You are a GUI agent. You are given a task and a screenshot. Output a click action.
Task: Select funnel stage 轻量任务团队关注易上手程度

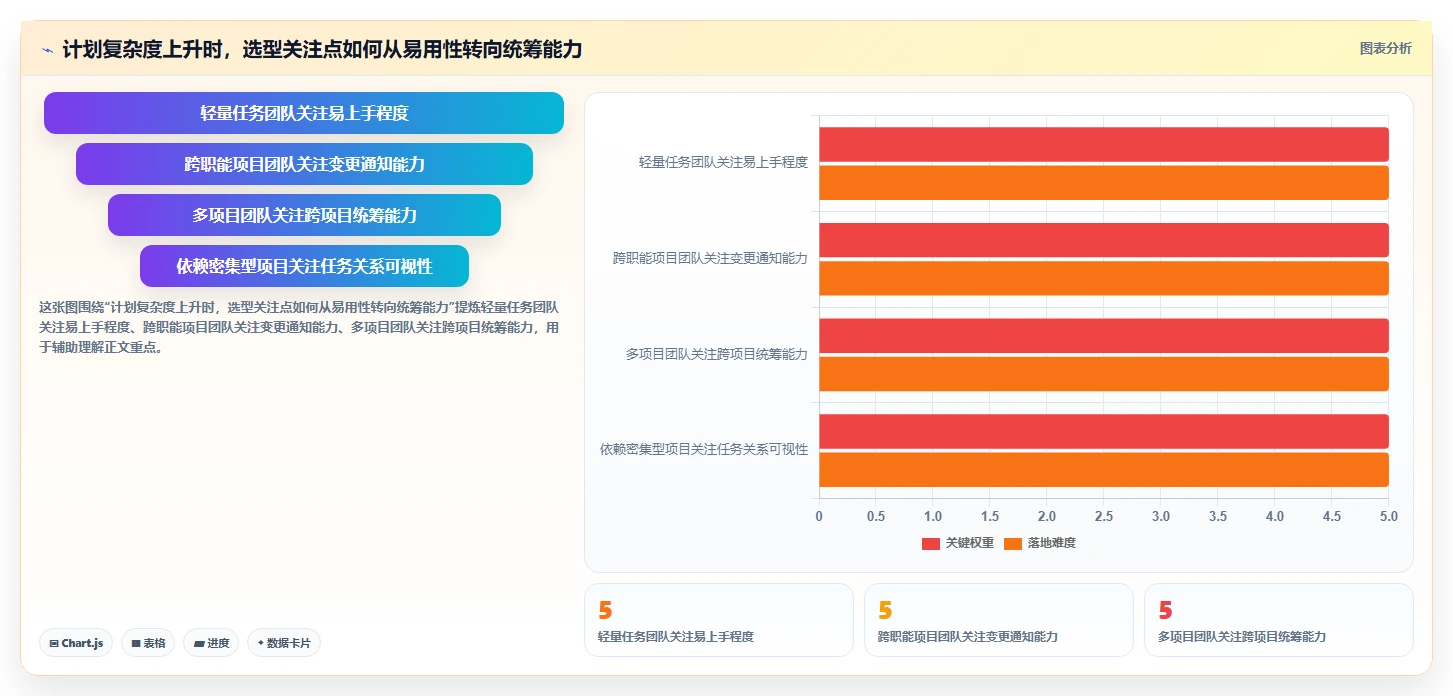click(x=304, y=113)
